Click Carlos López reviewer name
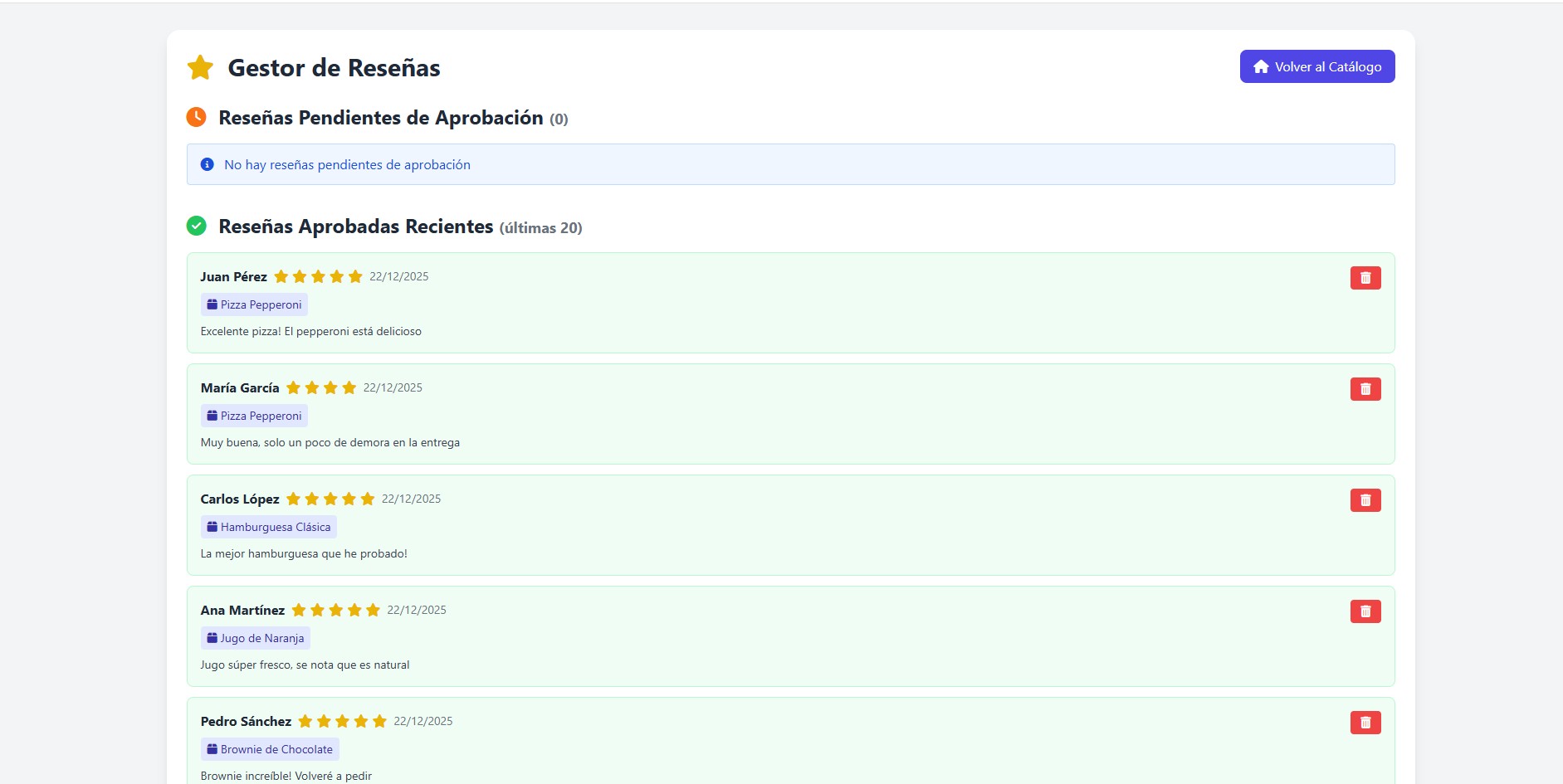Viewport: 1563px width, 784px height. point(239,499)
